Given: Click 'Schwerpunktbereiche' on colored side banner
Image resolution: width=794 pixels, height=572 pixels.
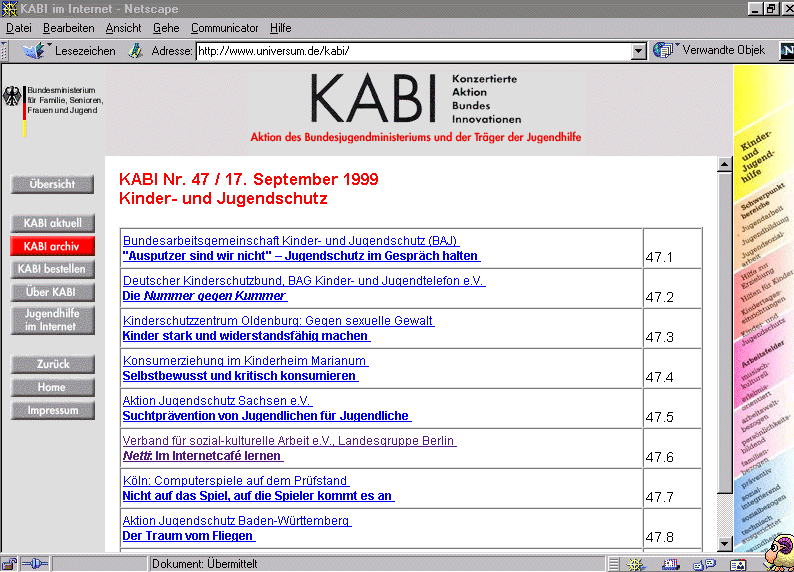Looking at the screenshot, I should tap(762, 200).
